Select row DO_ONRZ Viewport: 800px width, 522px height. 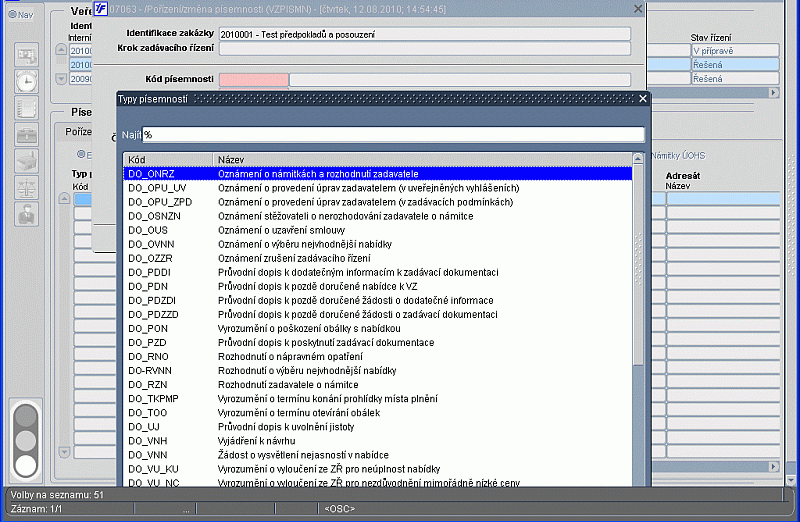(378, 174)
